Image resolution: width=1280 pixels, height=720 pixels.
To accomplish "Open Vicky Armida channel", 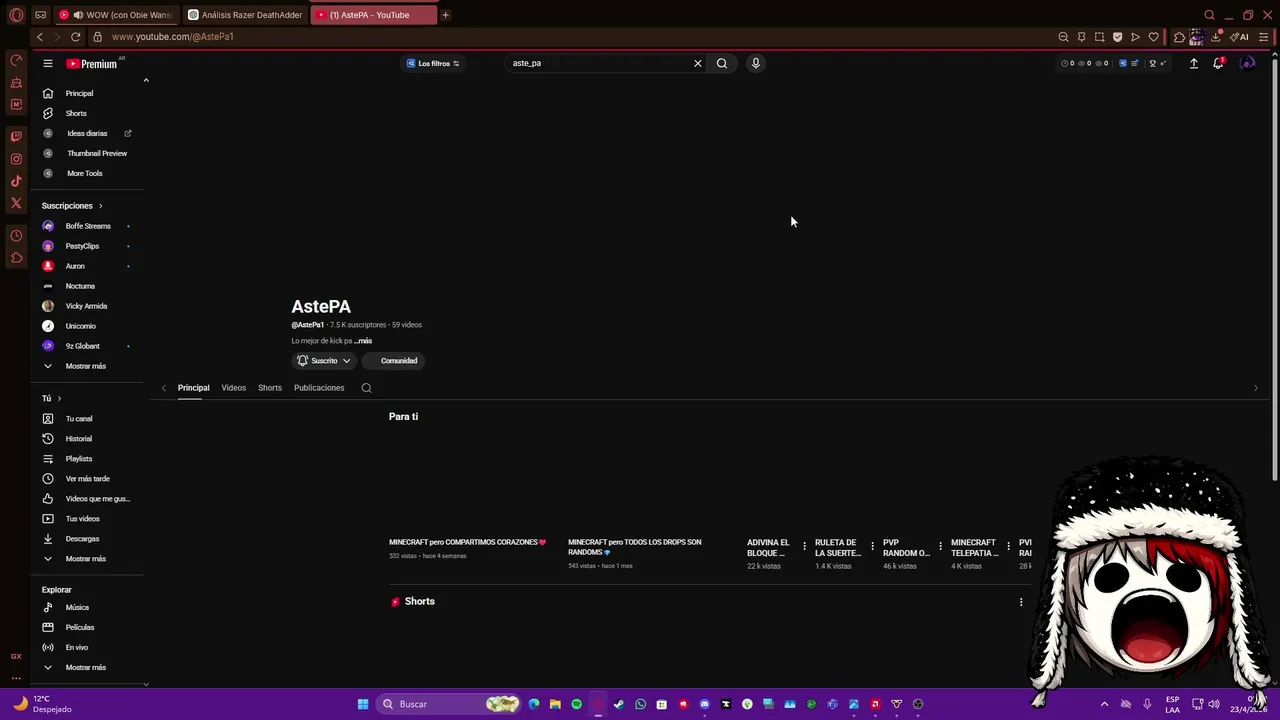I will click(86, 306).
